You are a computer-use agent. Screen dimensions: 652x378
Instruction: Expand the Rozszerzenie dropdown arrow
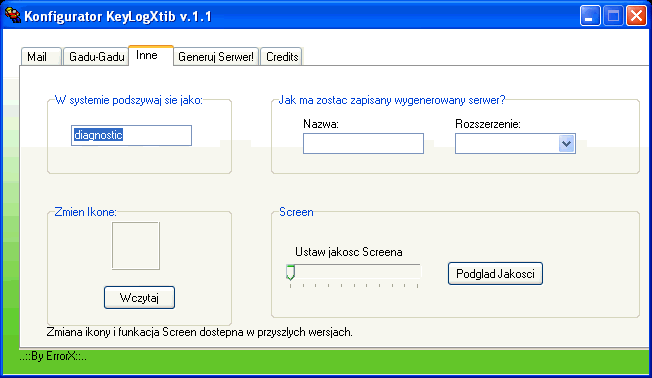(566, 143)
